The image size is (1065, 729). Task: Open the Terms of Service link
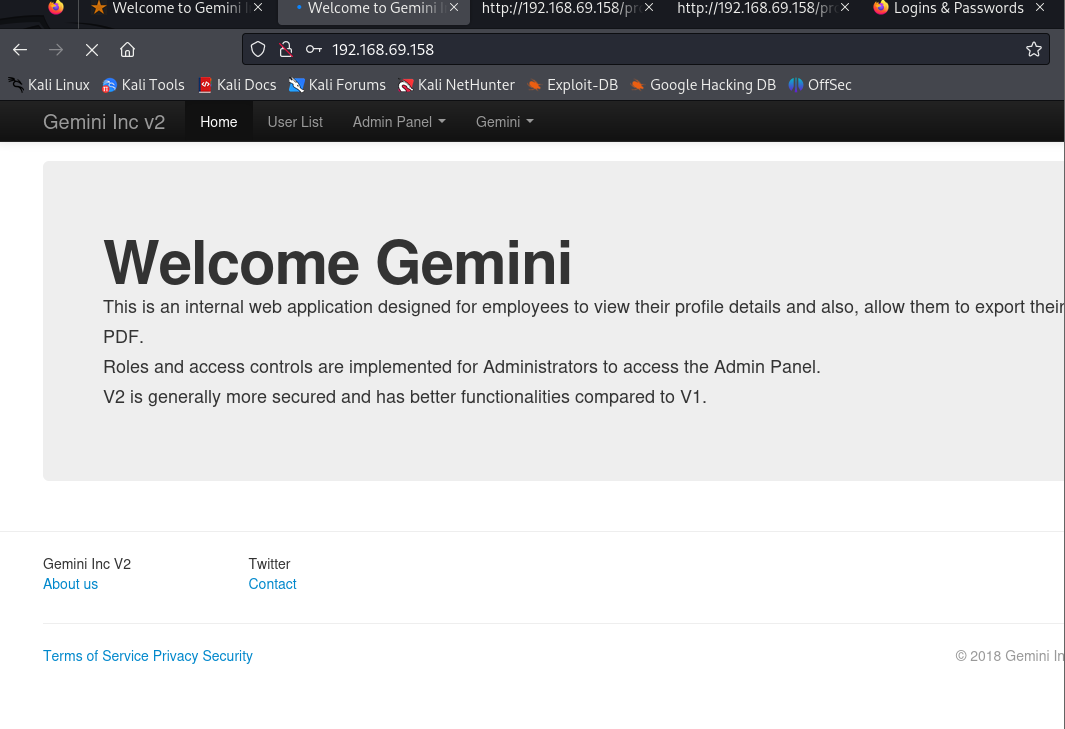point(96,656)
